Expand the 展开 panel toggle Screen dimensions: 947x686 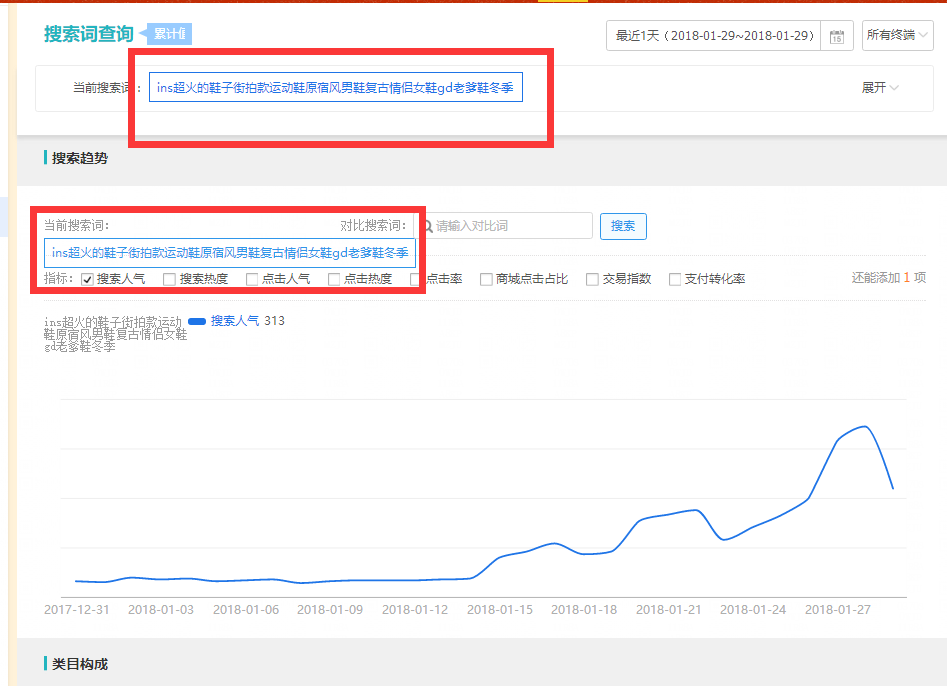880,88
